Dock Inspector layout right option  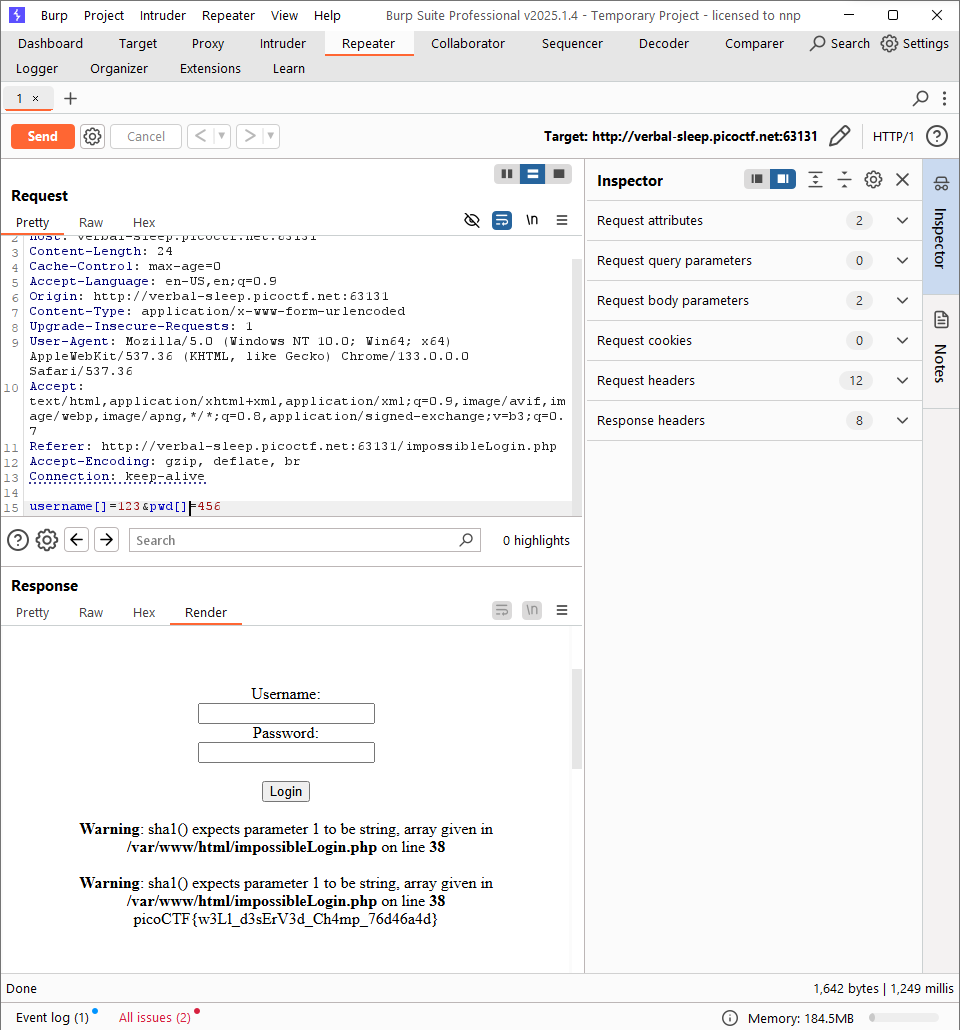tap(783, 179)
